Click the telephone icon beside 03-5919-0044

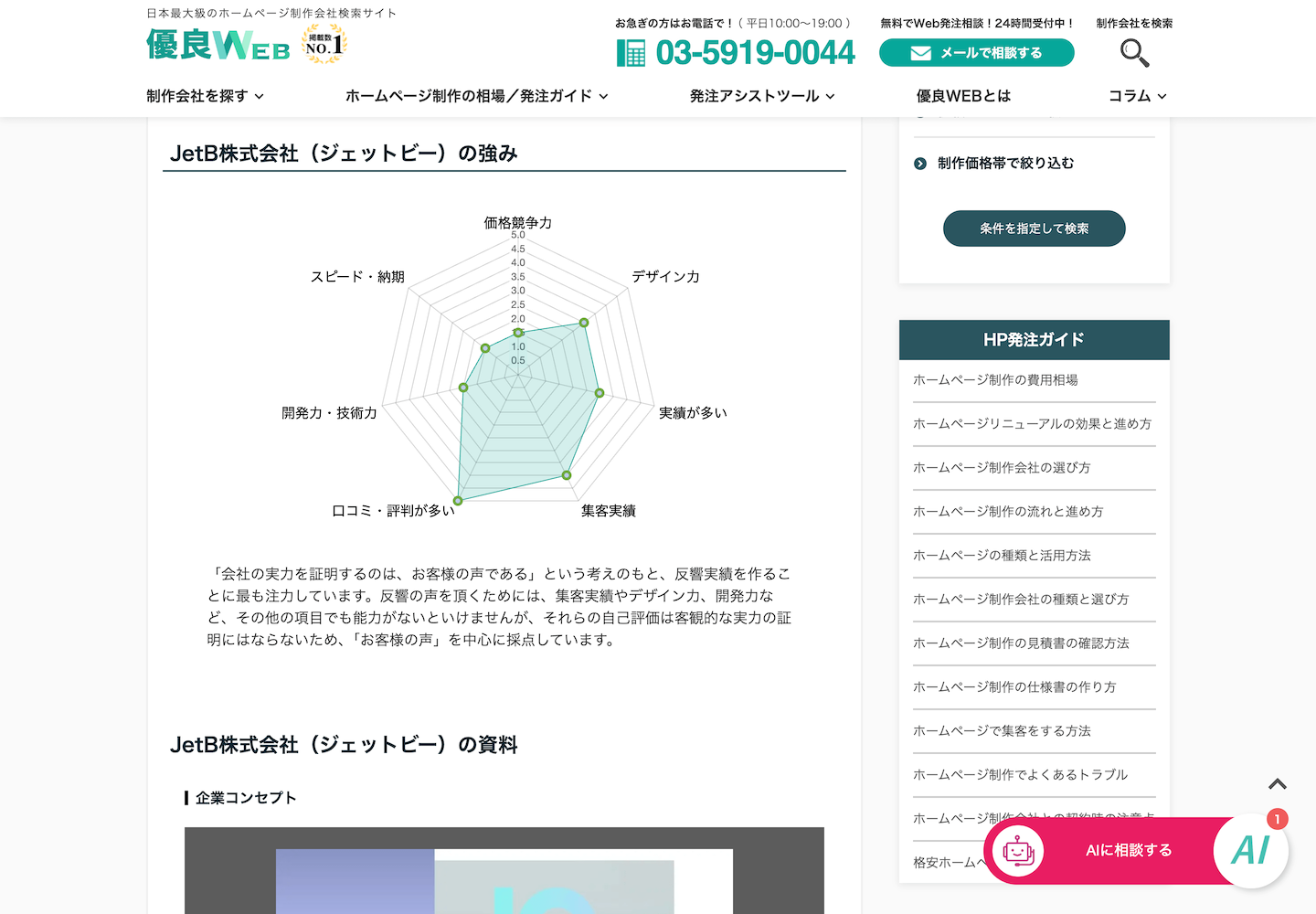pos(631,53)
